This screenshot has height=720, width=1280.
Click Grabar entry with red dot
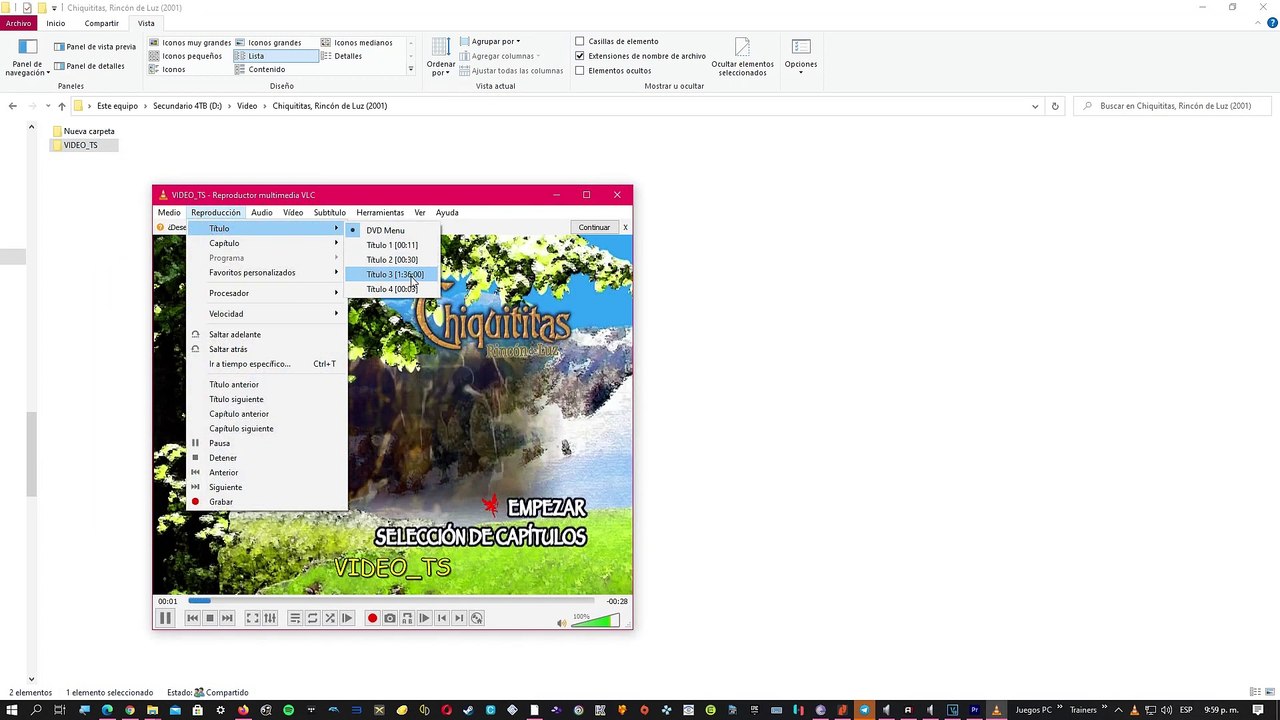[x=267, y=502]
